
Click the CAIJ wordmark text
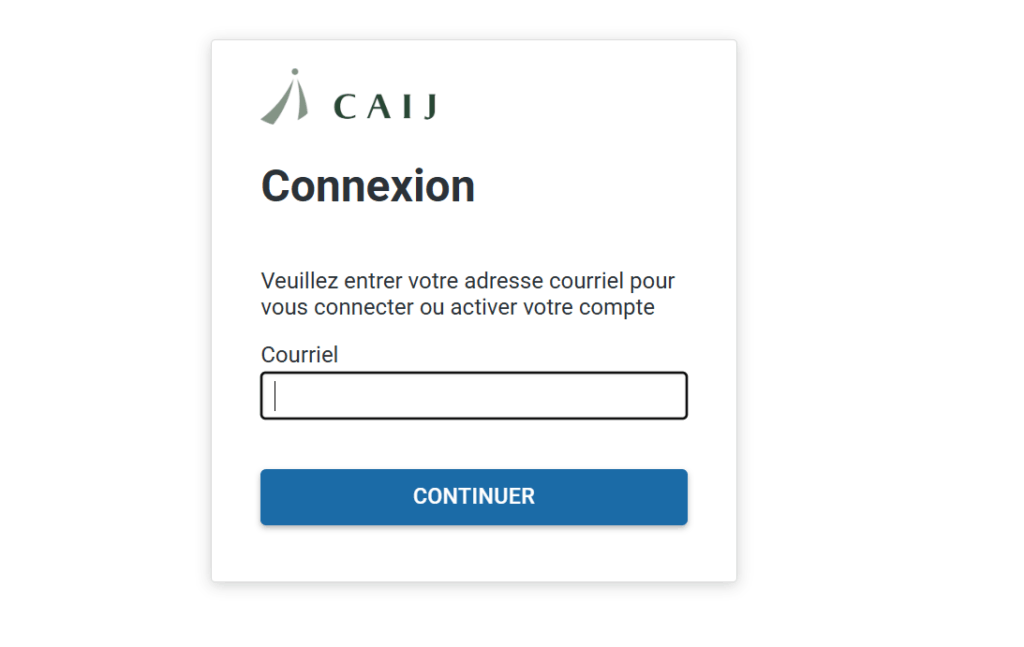point(385,106)
